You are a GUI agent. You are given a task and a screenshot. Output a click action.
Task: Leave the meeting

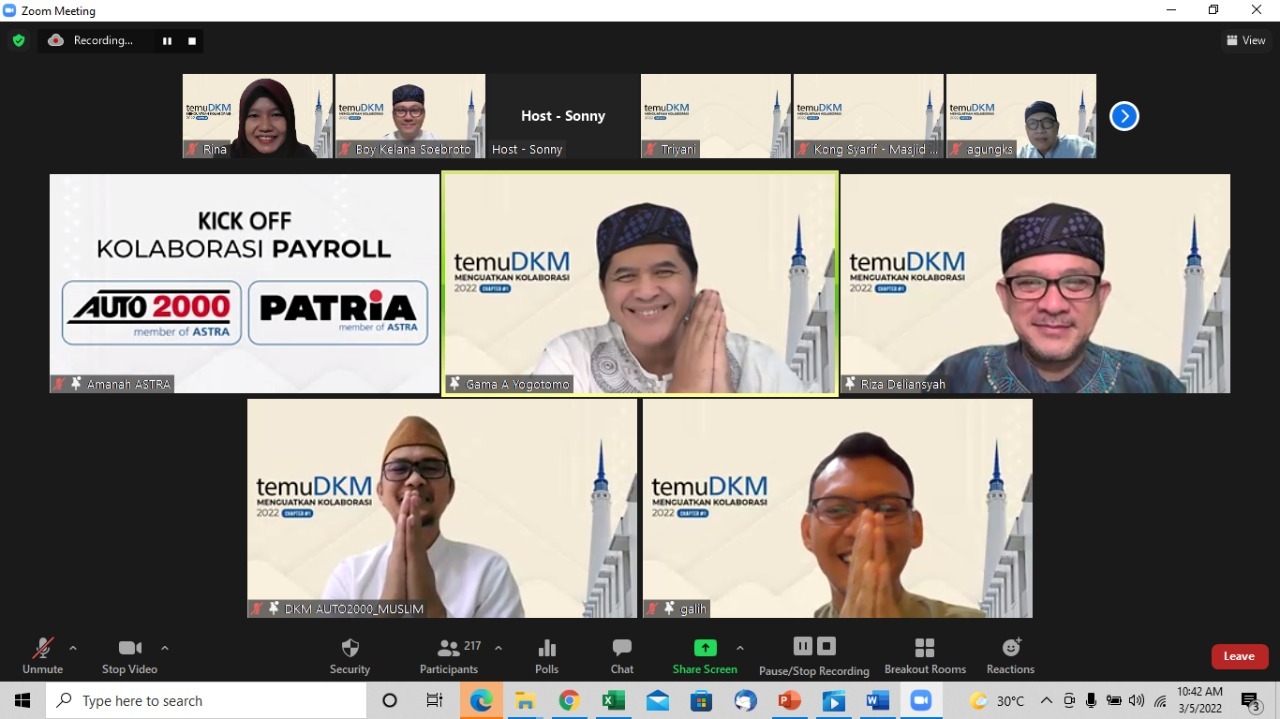click(x=1239, y=656)
